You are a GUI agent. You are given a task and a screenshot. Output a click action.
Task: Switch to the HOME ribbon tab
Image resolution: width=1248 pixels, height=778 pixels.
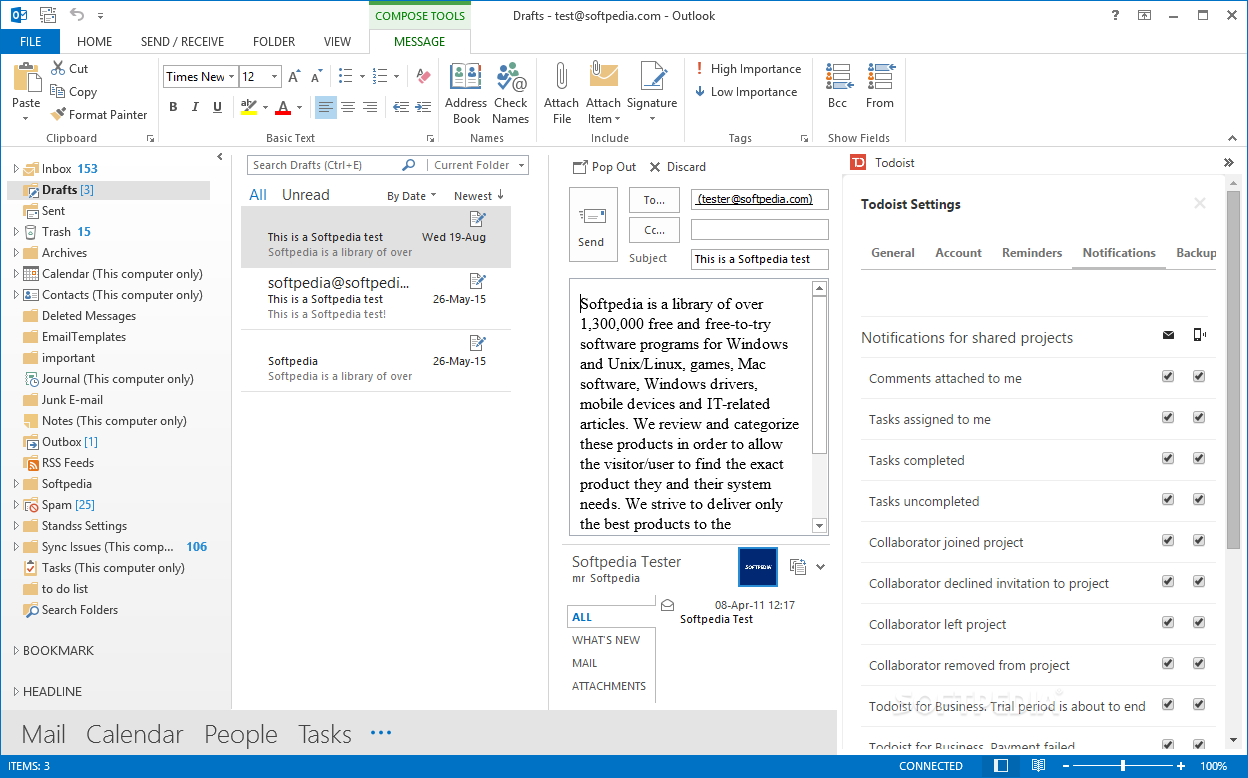(95, 42)
